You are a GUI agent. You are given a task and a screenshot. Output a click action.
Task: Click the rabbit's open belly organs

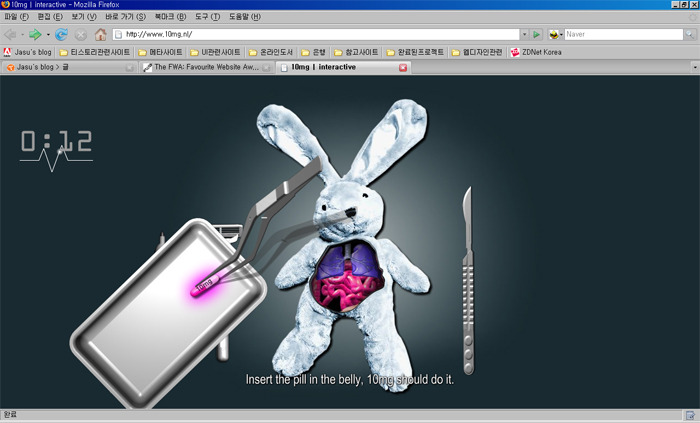347,277
